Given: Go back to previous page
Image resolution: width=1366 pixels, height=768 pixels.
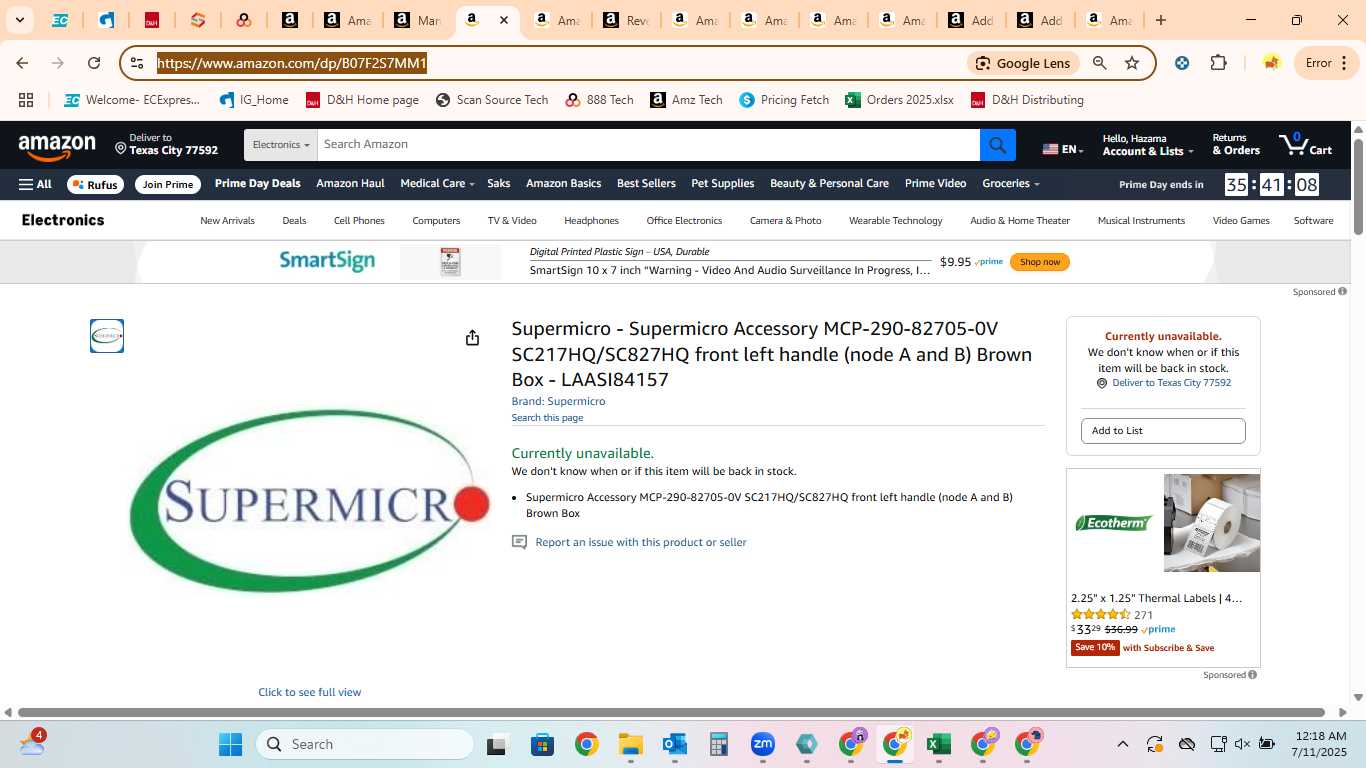Looking at the screenshot, I should (22, 63).
